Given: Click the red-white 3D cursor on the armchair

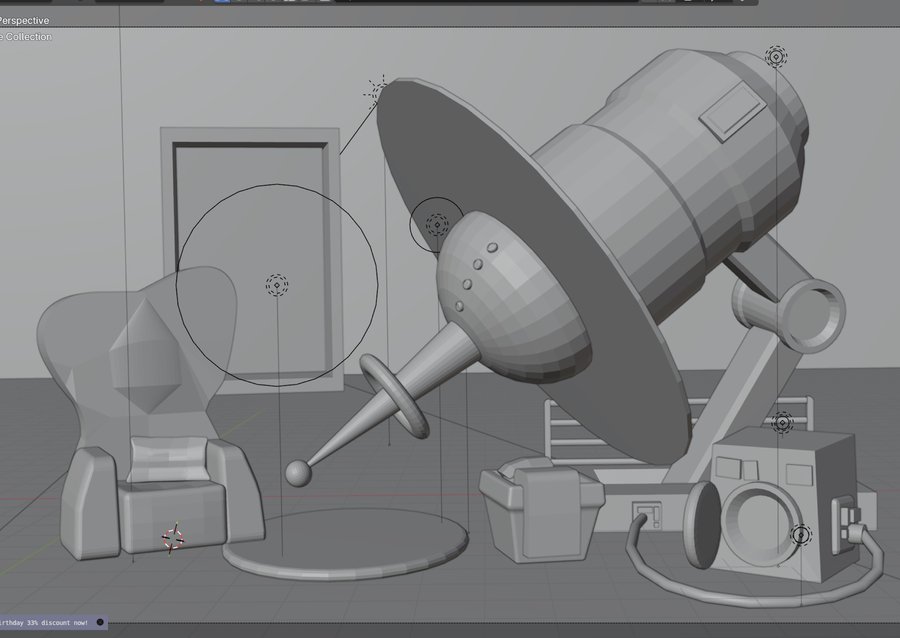Looking at the screenshot, I should (173, 538).
